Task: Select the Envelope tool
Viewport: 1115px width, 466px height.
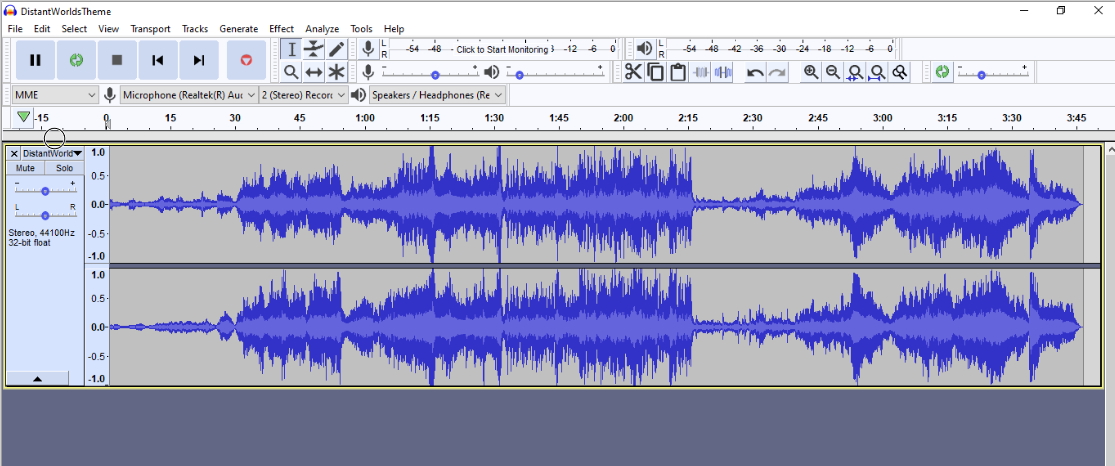Action: (x=314, y=49)
